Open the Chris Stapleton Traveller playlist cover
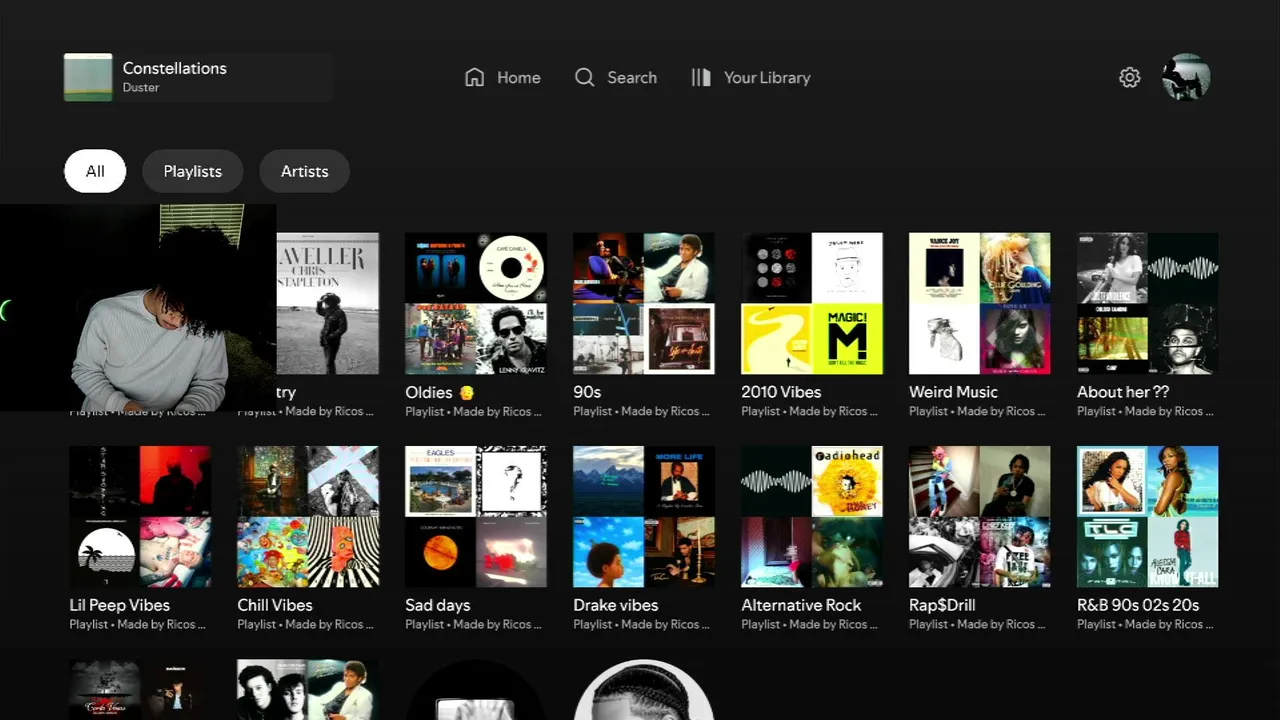The height and width of the screenshot is (720, 1280). [x=327, y=303]
